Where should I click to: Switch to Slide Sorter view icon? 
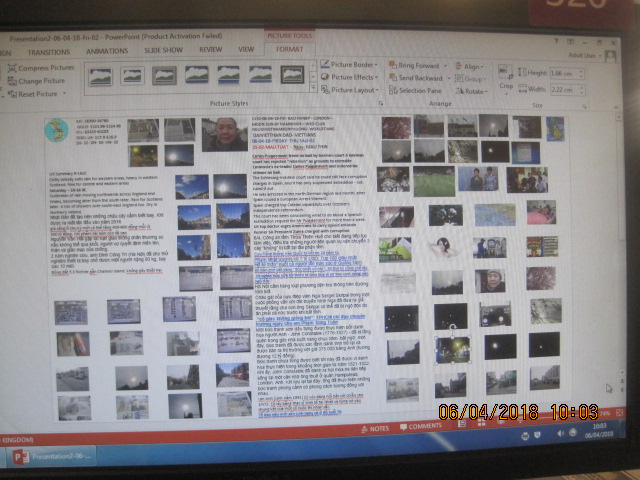click(482, 422)
